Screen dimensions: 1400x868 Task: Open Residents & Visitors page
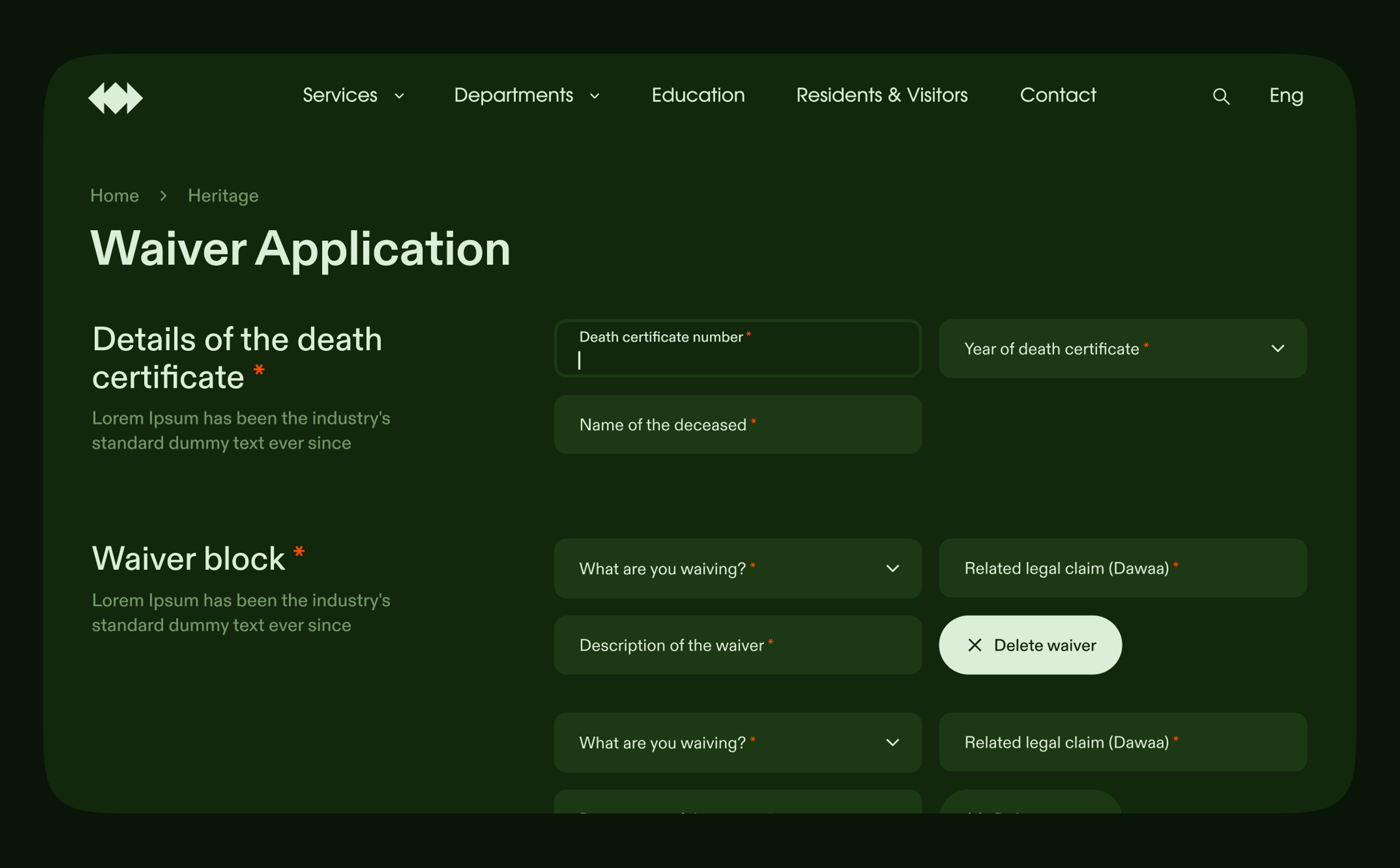tap(882, 95)
